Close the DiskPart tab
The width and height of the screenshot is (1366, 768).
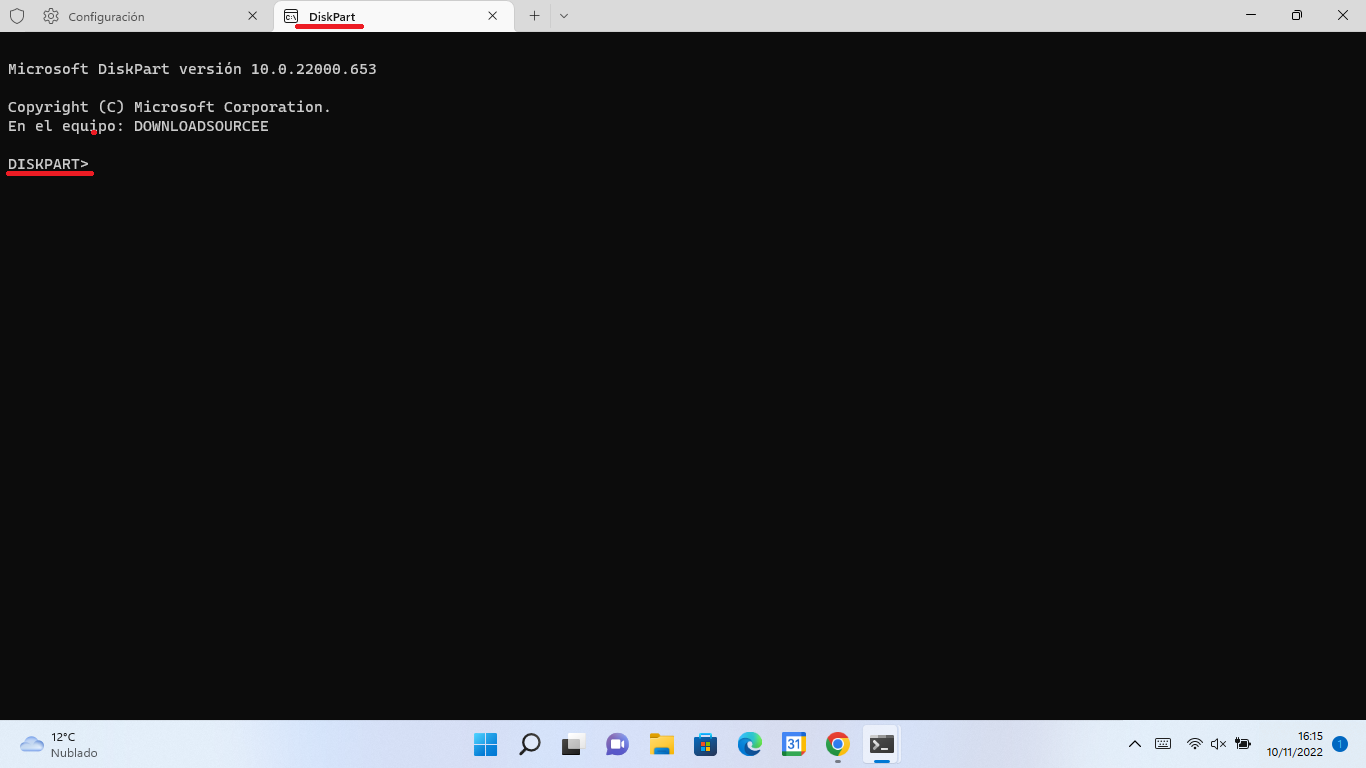(x=493, y=16)
